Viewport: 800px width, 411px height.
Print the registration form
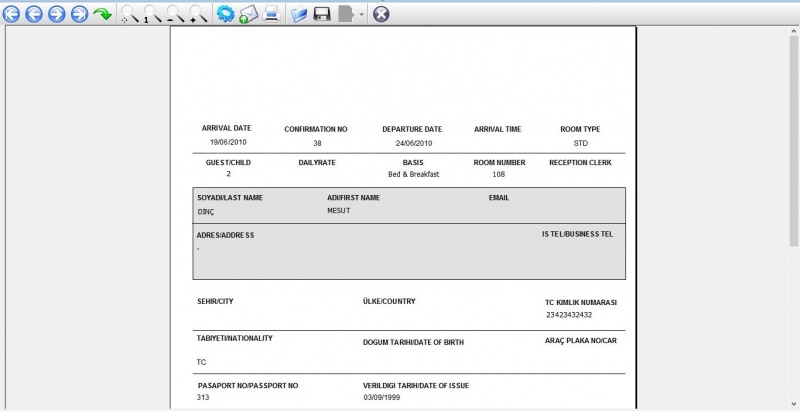[271, 14]
